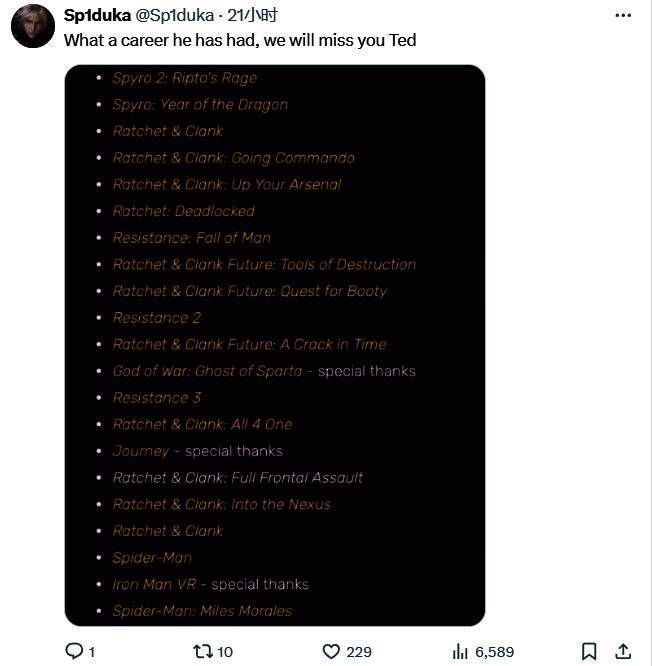This screenshot has height=666, width=653.
Task: Click the share upload icon
Action: tap(622, 651)
